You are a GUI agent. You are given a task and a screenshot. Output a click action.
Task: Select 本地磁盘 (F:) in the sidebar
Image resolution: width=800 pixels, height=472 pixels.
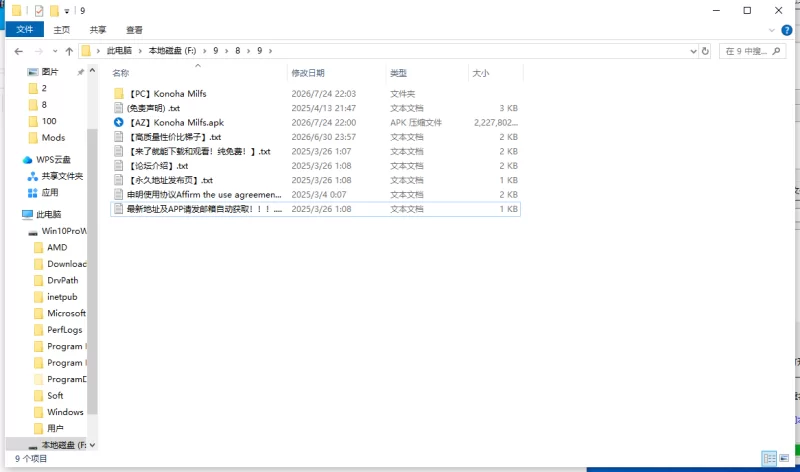[63, 445]
